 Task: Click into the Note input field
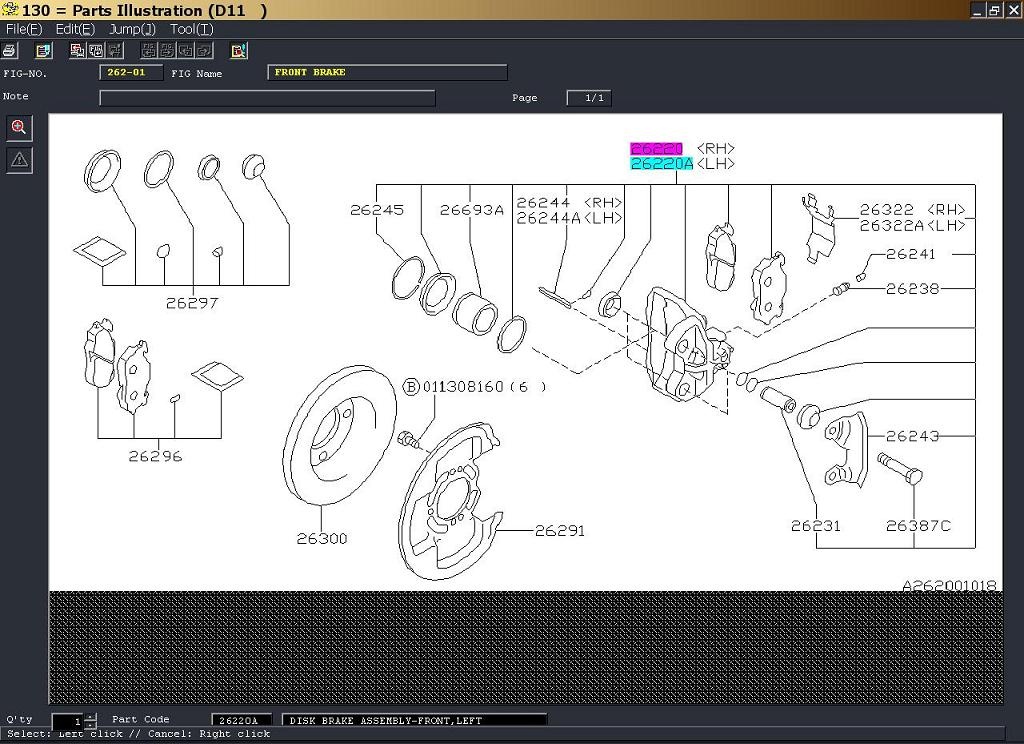click(x=267, y=98)
